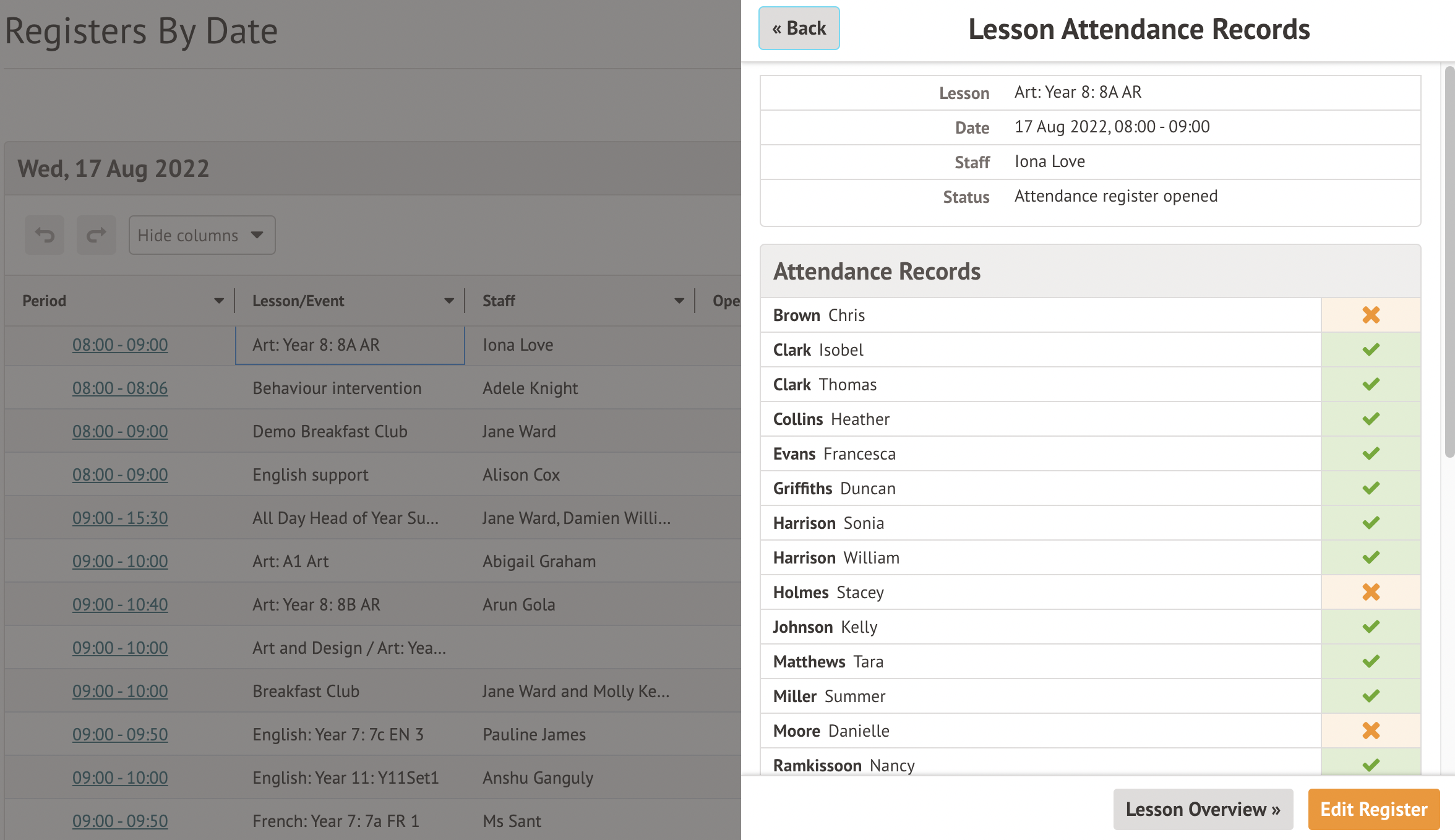This screenshot has height=840, width=1455.
Task: Click Stacey Holmes's absent cross mark
Action: click(1370, 592)
